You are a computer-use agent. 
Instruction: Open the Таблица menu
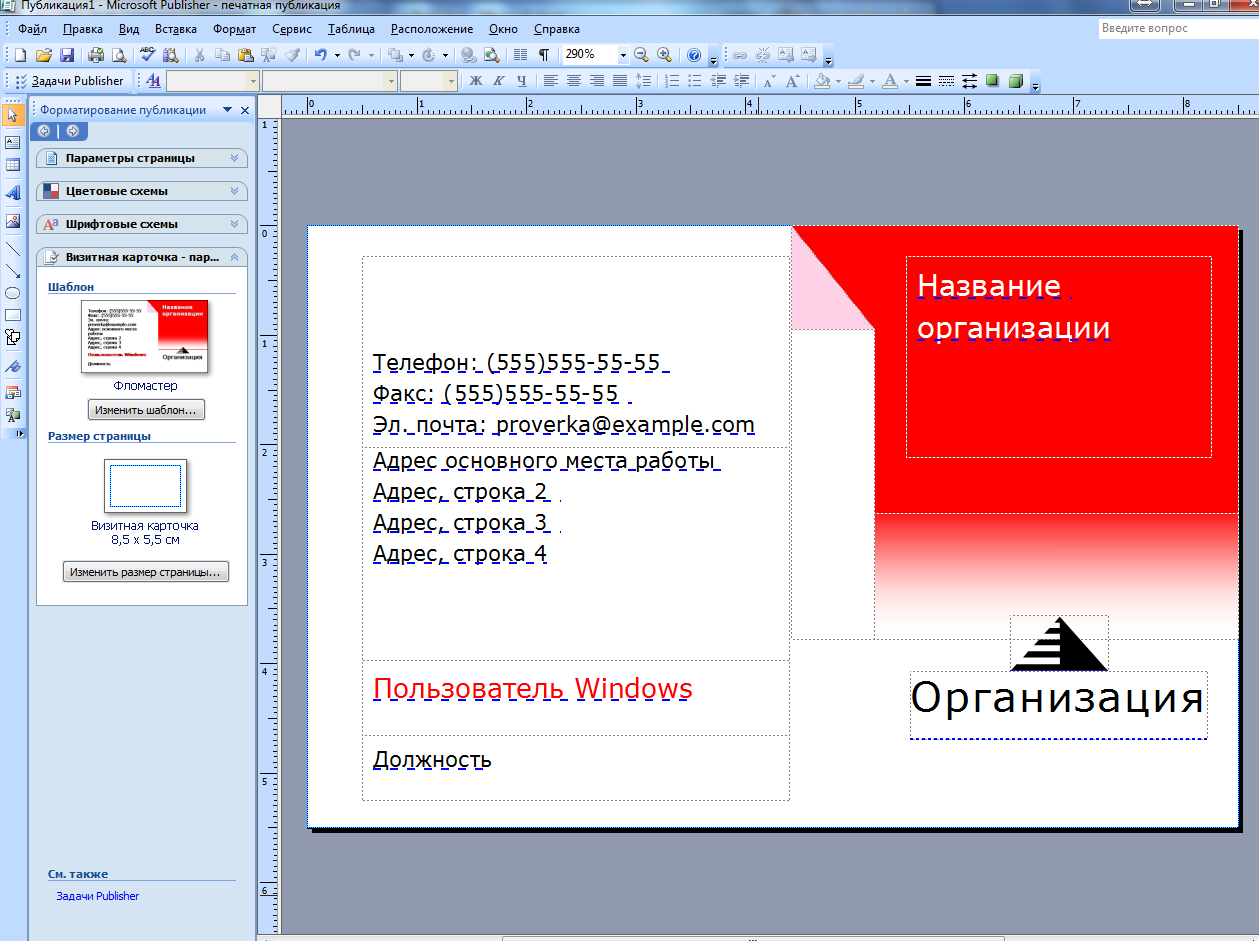tap(351, 29)
